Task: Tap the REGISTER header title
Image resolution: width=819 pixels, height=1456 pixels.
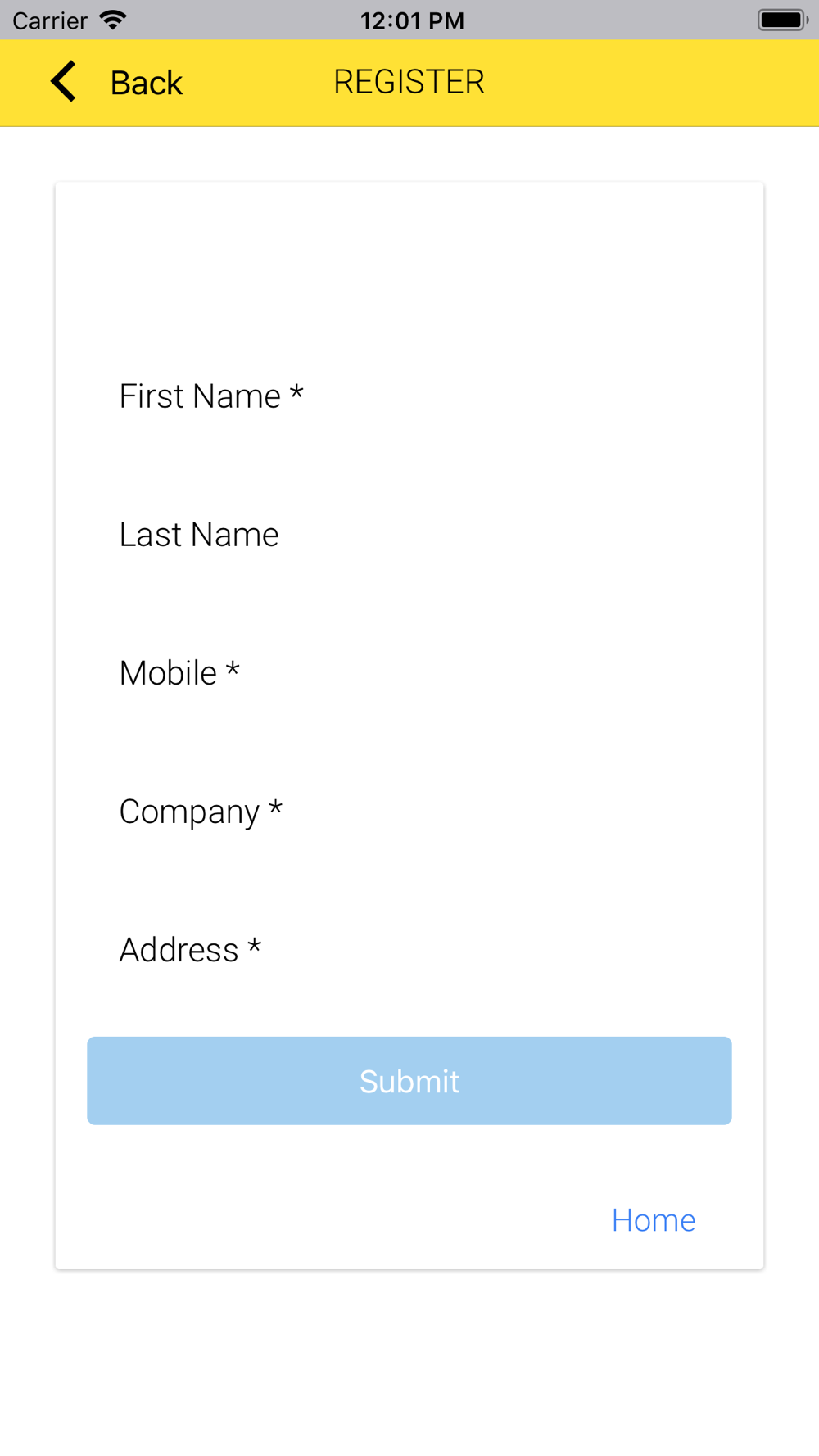Action: tap(409, 82)
